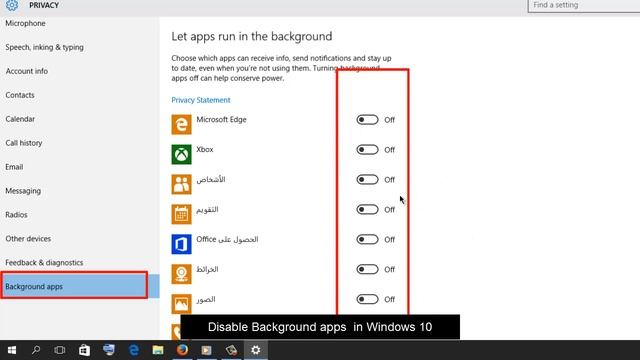The image size is (640, 360).
Task: Toggle background access for Xbox
Action: (367, 149)
